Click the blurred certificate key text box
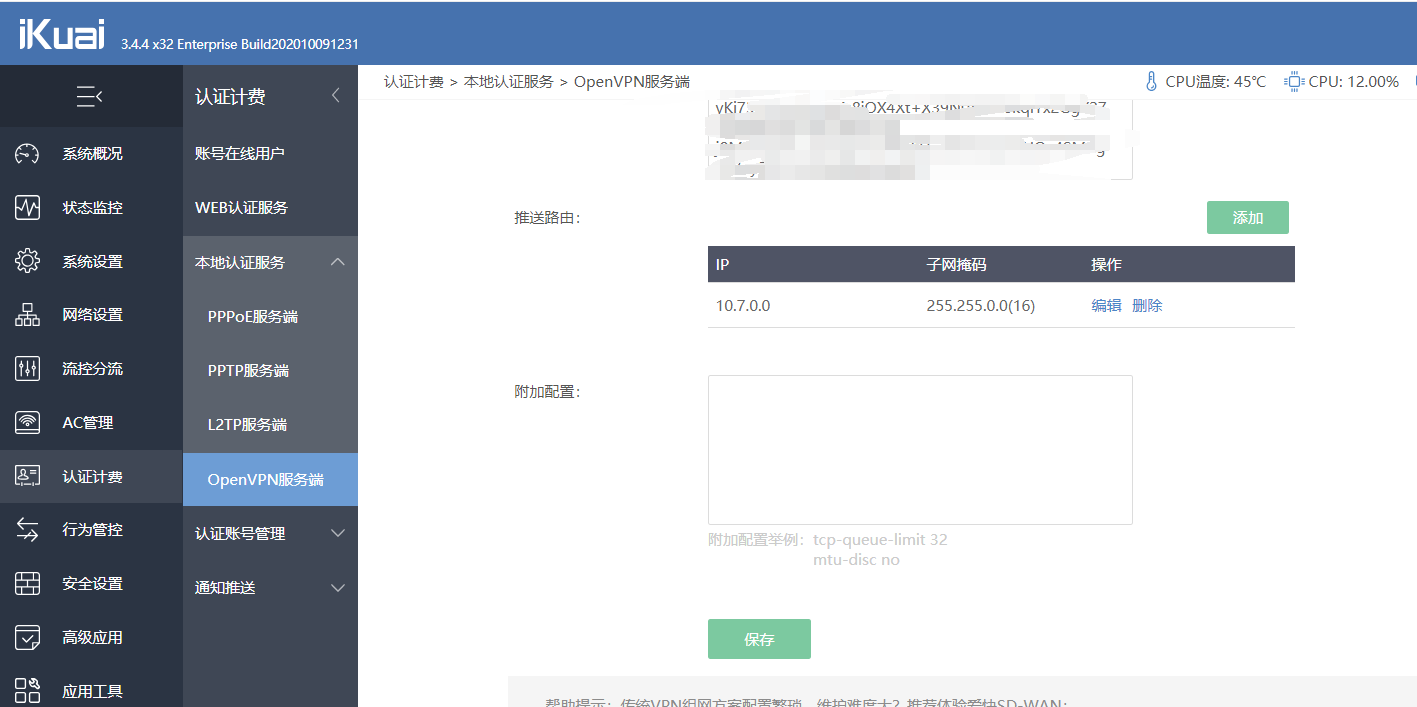Image resolution: width=1417 pixels, height=707 pixels. (x=920, y=140)
